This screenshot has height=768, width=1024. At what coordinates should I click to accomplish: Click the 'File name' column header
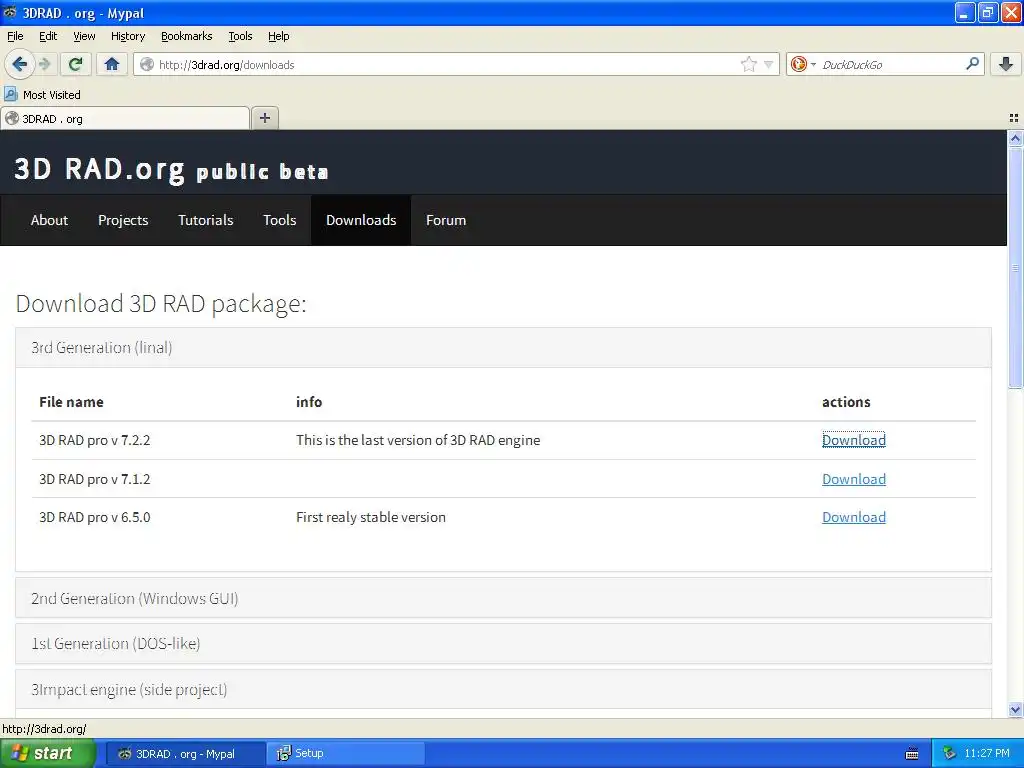tap(71, 402)
